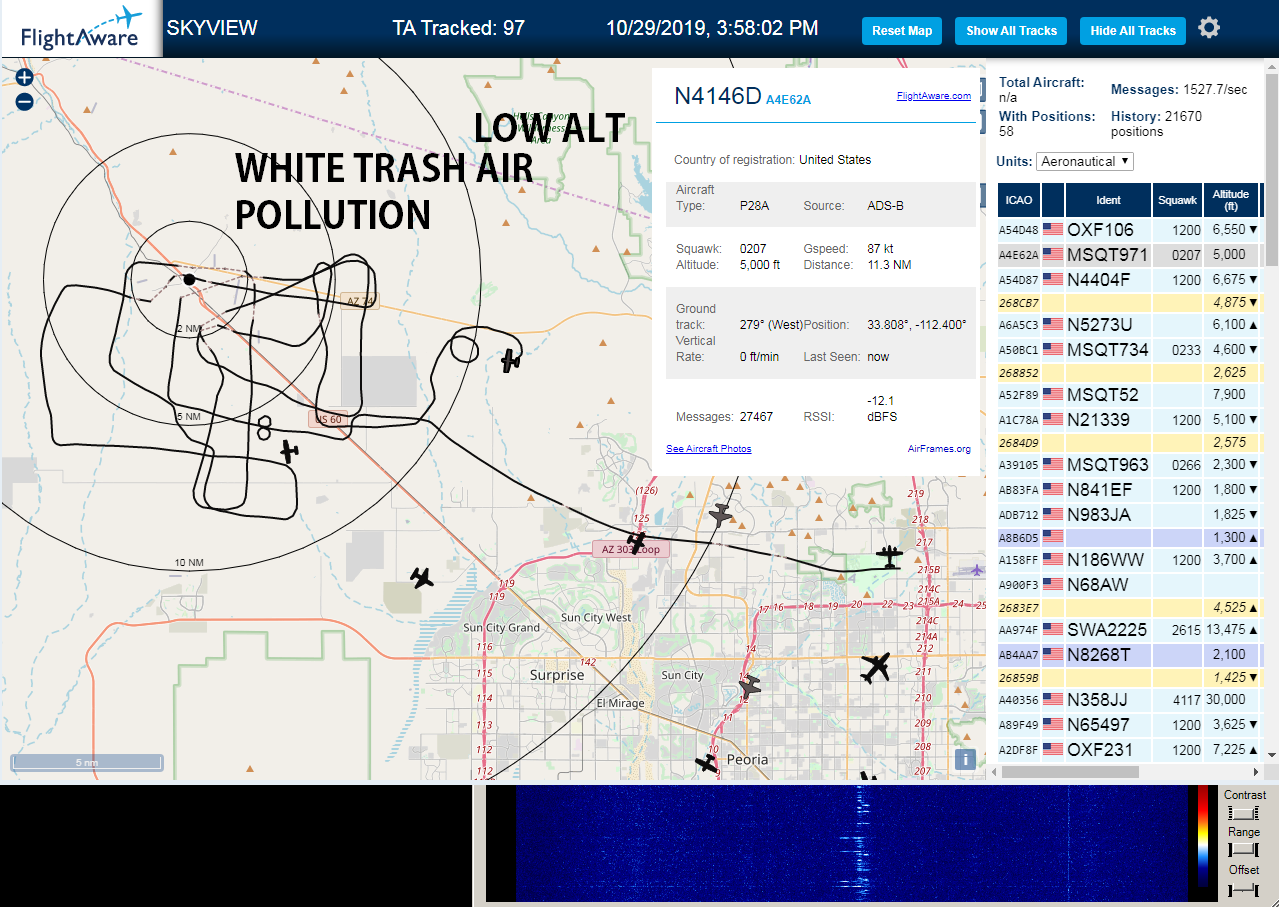Click the US flag in the N841EF row
Viewport: 1279px width, 907px height.
point(1052,490)
